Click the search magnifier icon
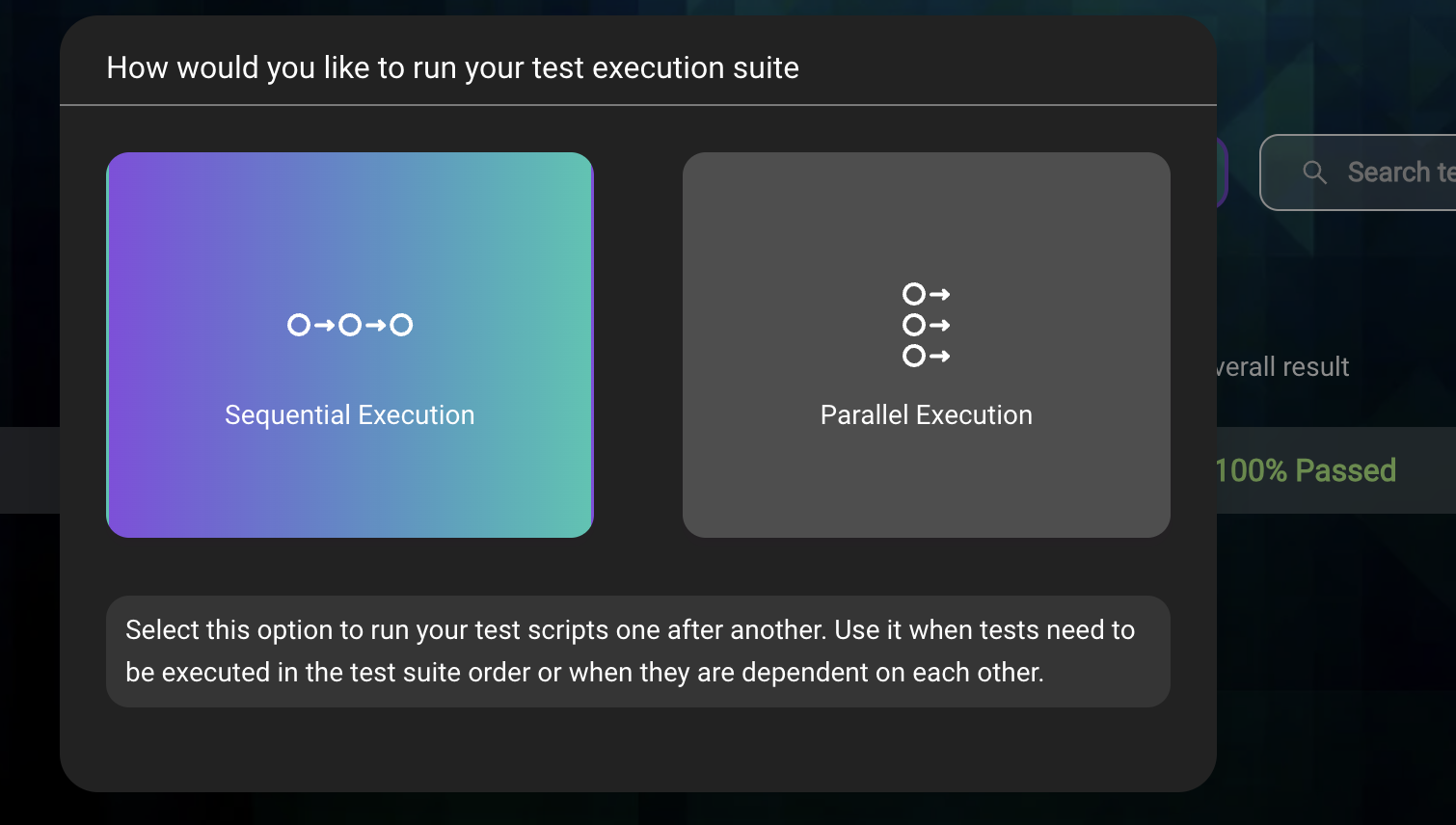This screenshot has height=825, width=1456. [1314, 173]
